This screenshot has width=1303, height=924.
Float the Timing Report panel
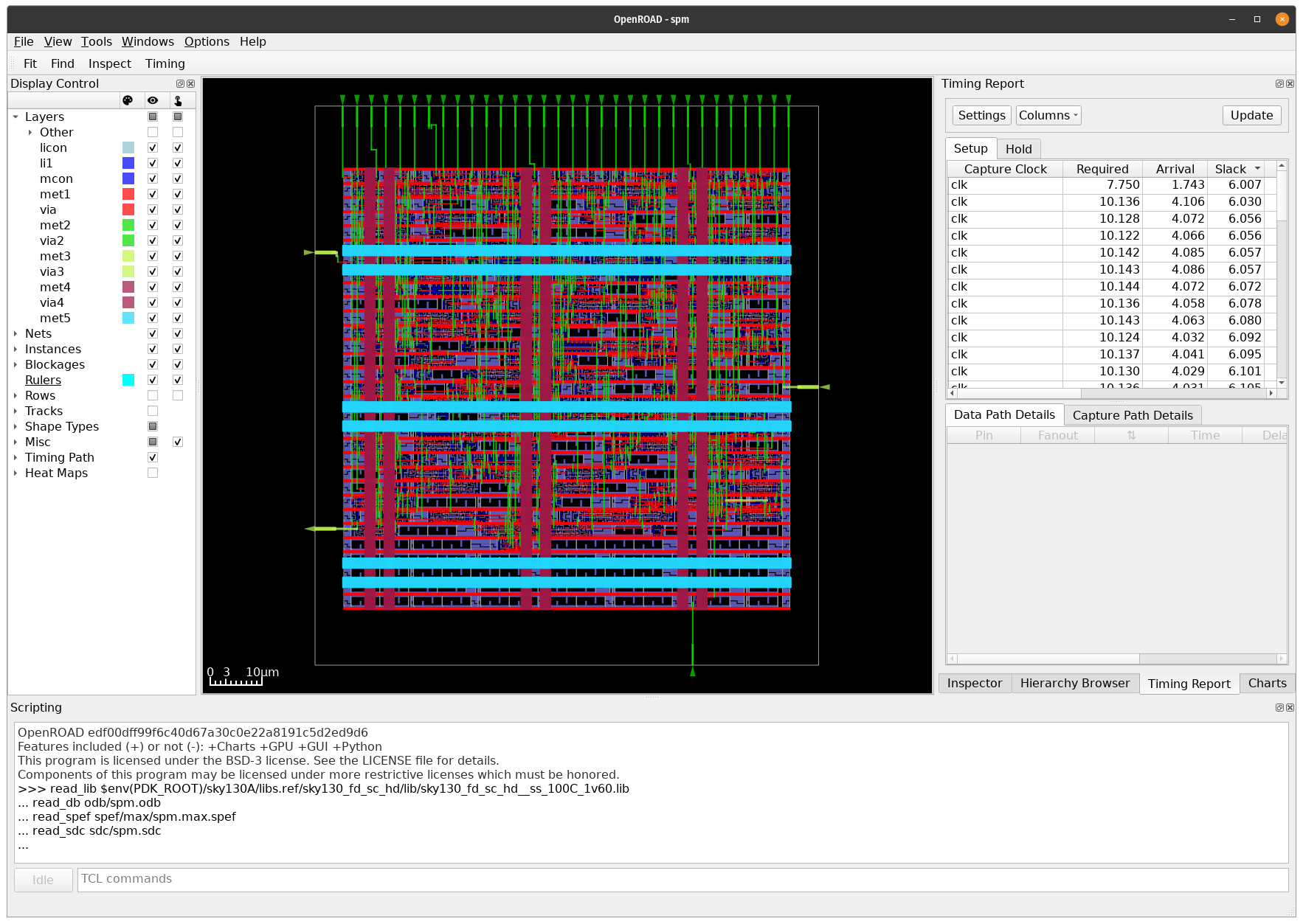(1279, 84)
